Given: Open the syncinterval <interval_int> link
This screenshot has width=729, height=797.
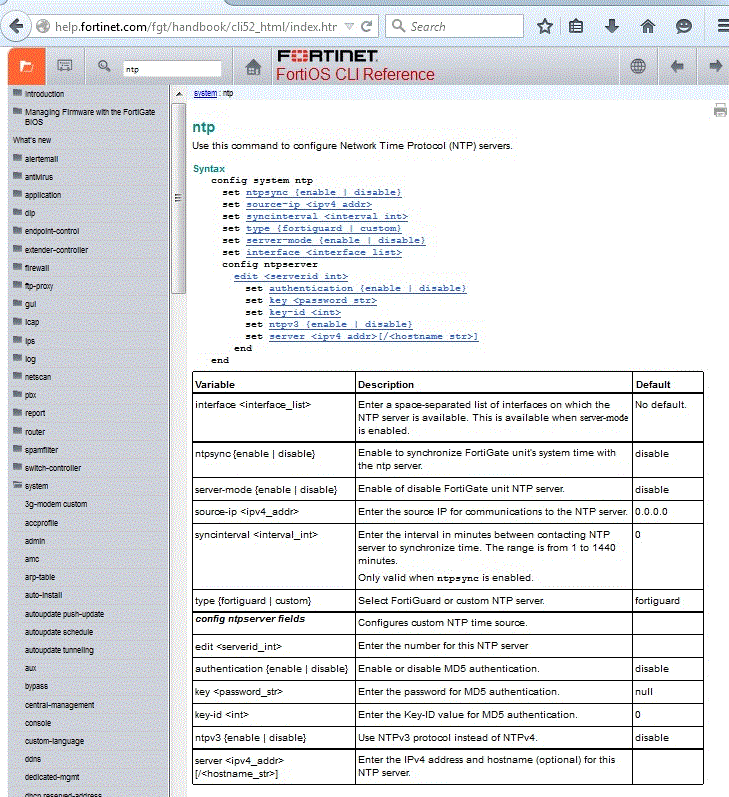Looking at the screenshot, I should tap(326, 217).
